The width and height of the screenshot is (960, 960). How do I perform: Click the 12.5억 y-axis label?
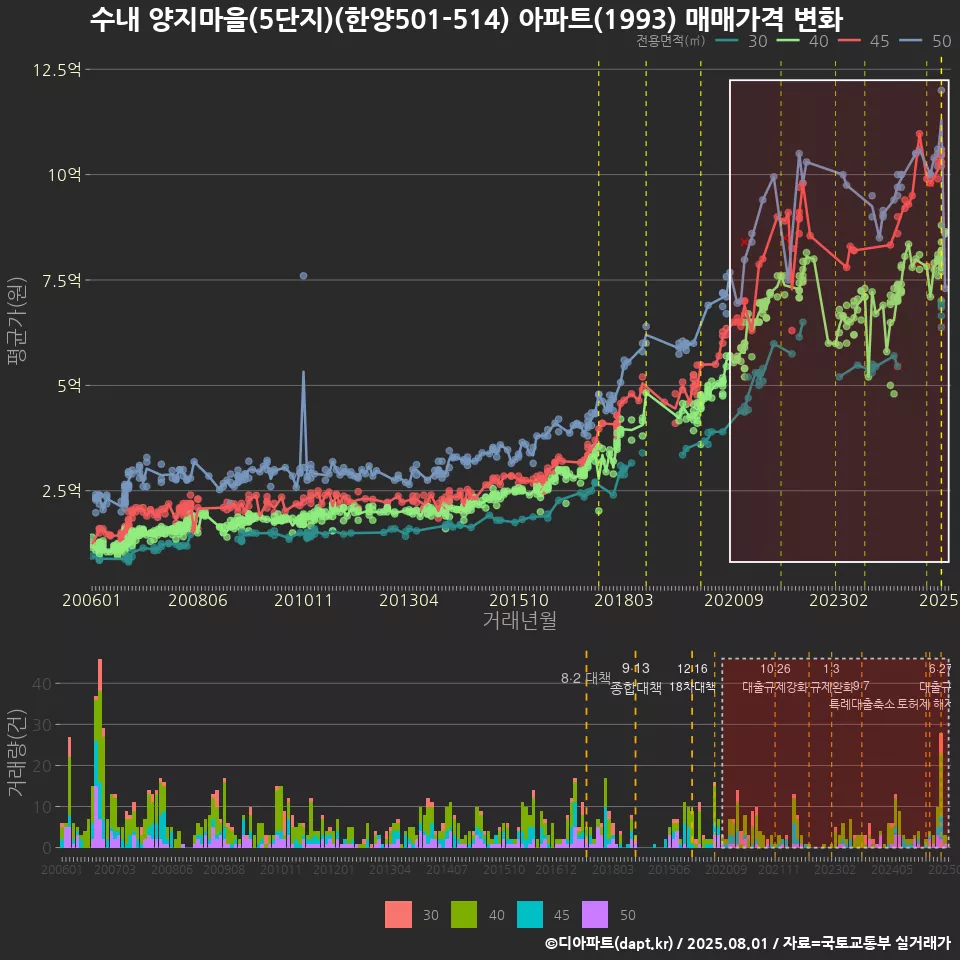[x=56, y=70]
